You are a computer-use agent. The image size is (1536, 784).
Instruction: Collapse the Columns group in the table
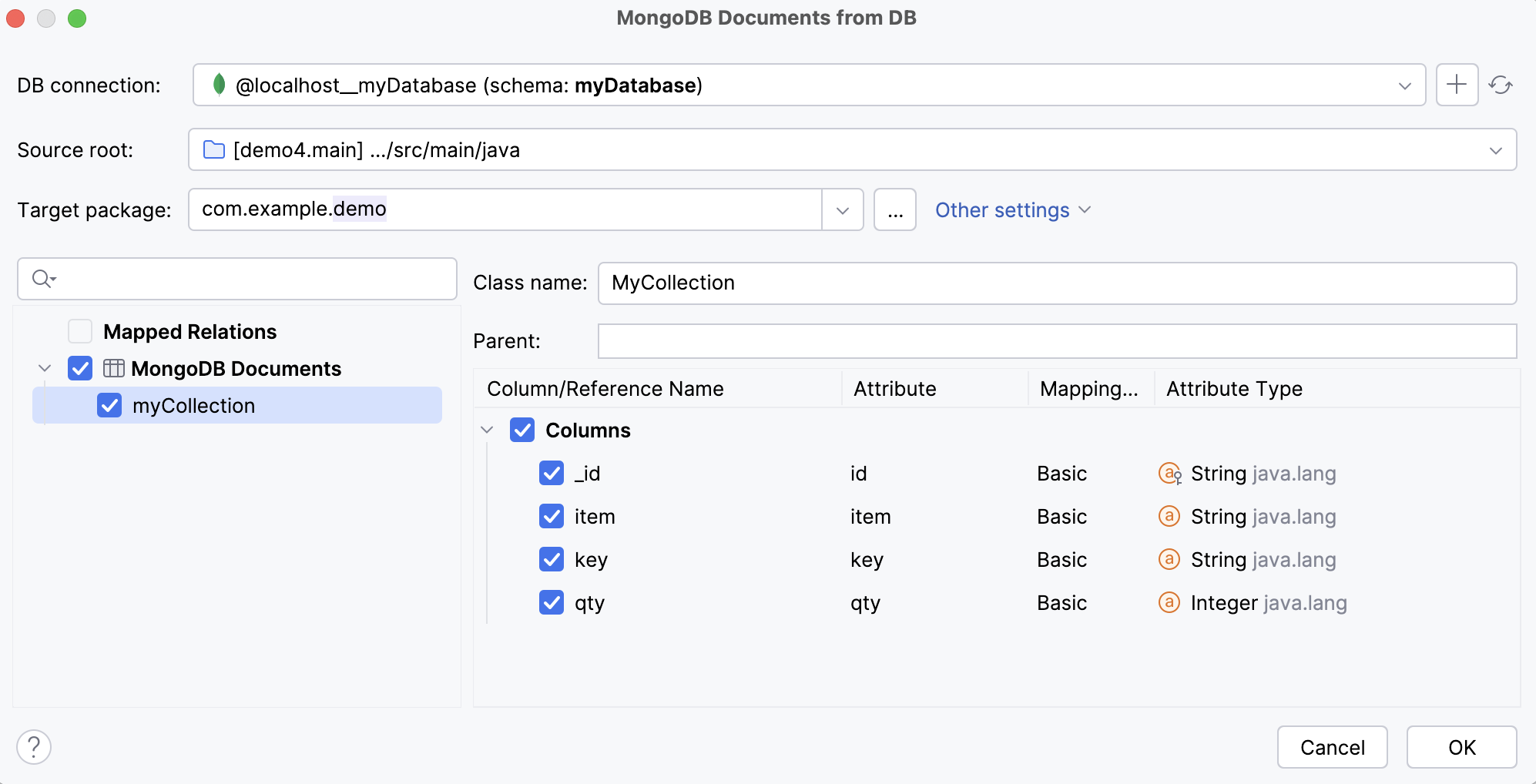(487, 430)
